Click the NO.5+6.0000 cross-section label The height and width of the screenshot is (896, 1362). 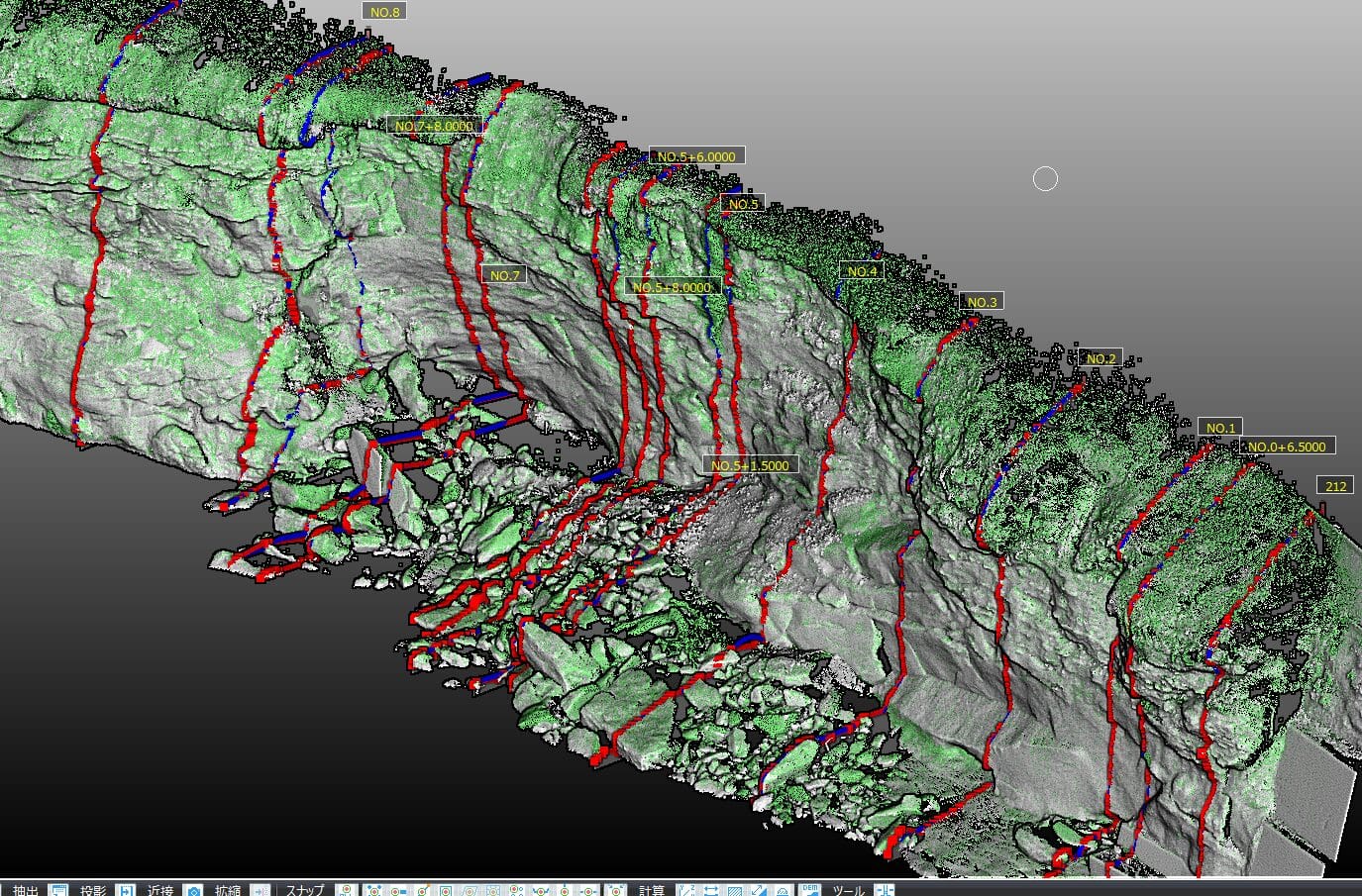696,156
